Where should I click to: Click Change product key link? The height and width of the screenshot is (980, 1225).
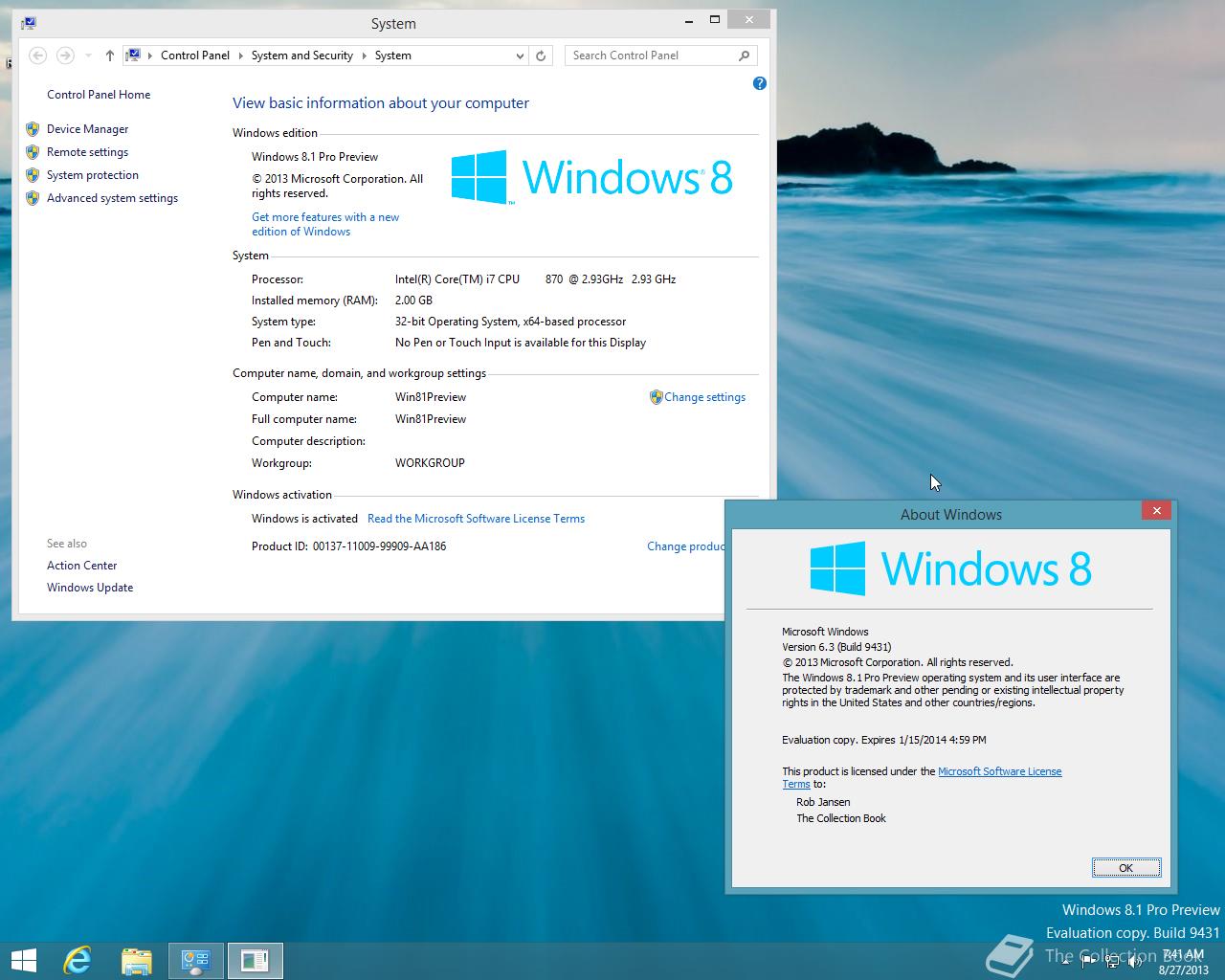pos(685,546)
